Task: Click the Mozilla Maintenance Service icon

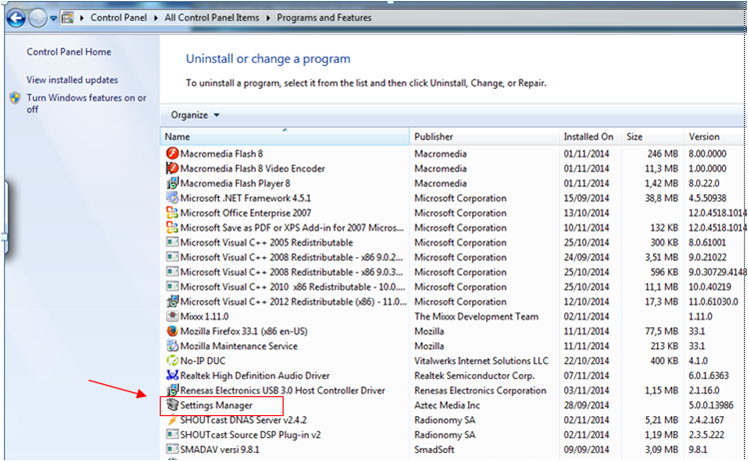Action: coord(172,346)
